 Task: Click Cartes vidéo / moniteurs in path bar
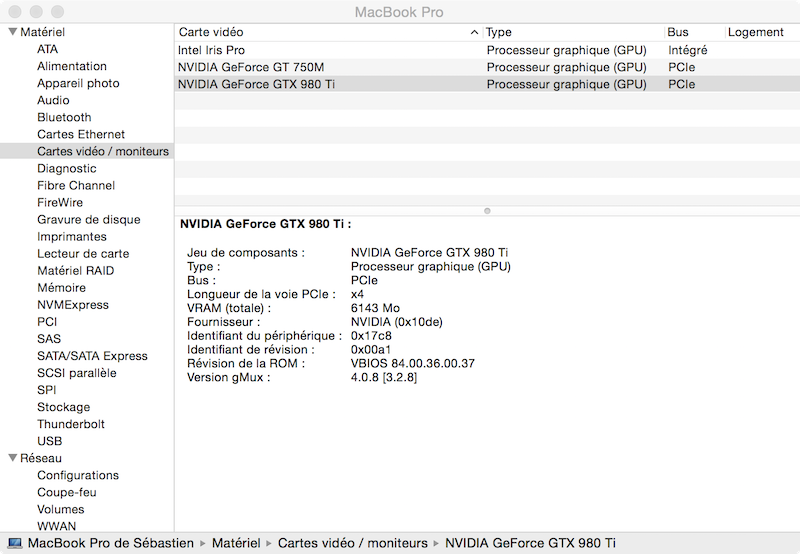353,543
